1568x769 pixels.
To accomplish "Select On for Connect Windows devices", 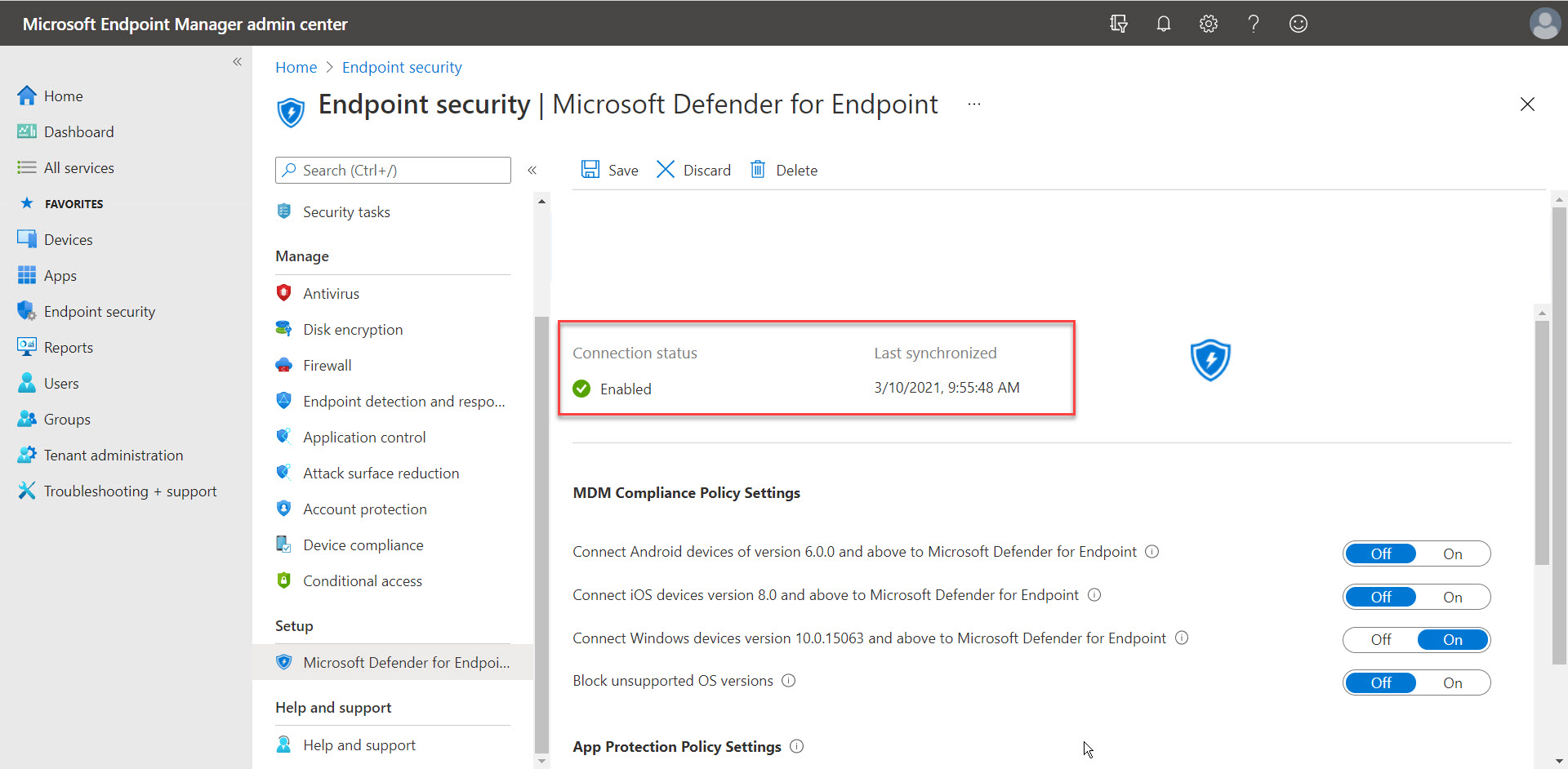I will point(1452,640).
